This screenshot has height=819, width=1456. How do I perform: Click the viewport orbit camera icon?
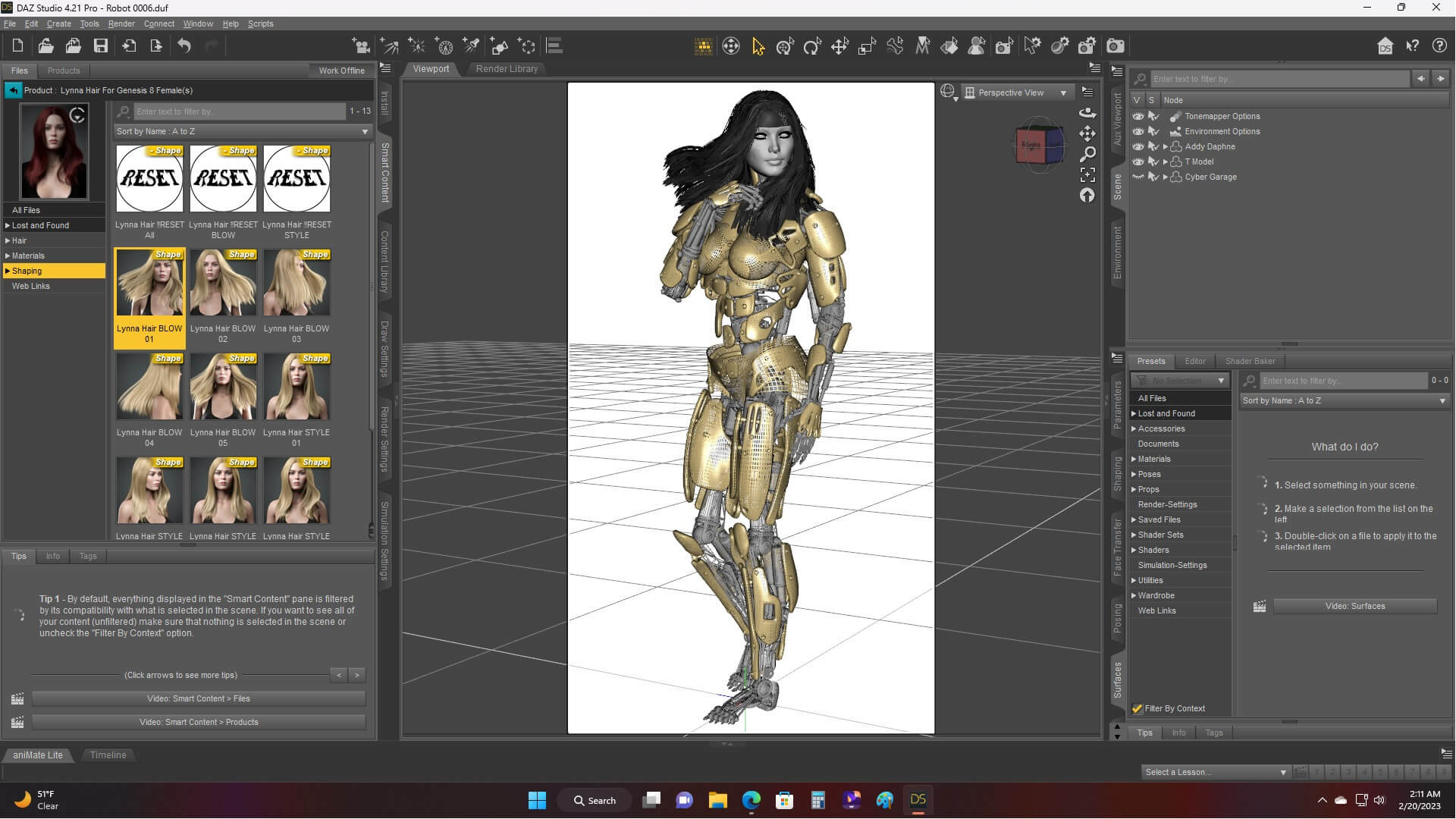(1087, 113)
